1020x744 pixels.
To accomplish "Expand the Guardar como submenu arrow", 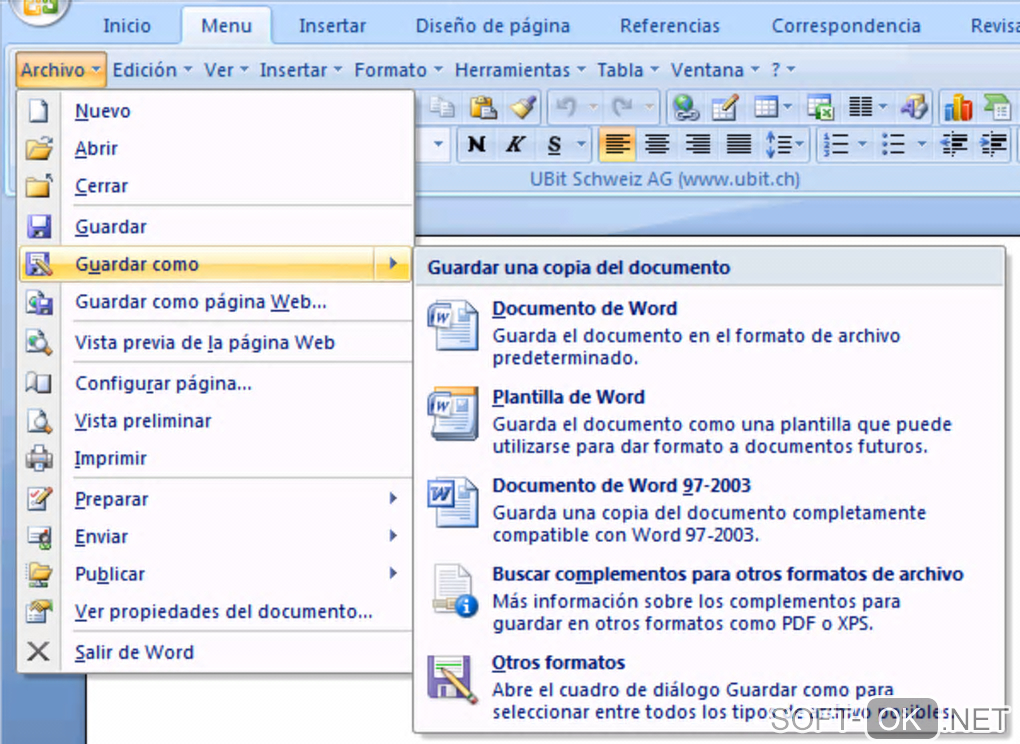I will point(393,263).
